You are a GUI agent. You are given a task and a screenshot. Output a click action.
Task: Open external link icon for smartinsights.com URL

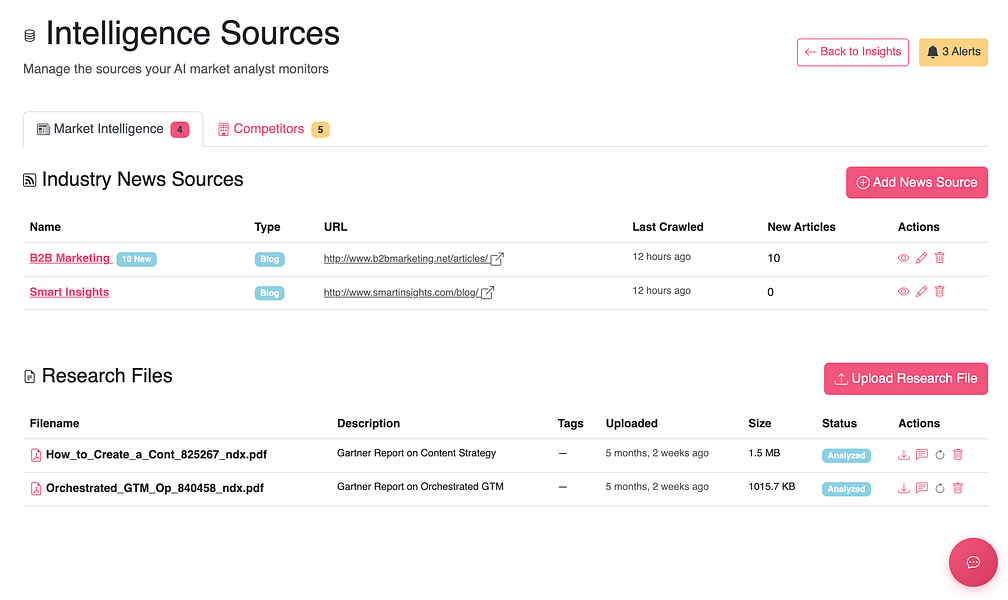click(487, 293)
